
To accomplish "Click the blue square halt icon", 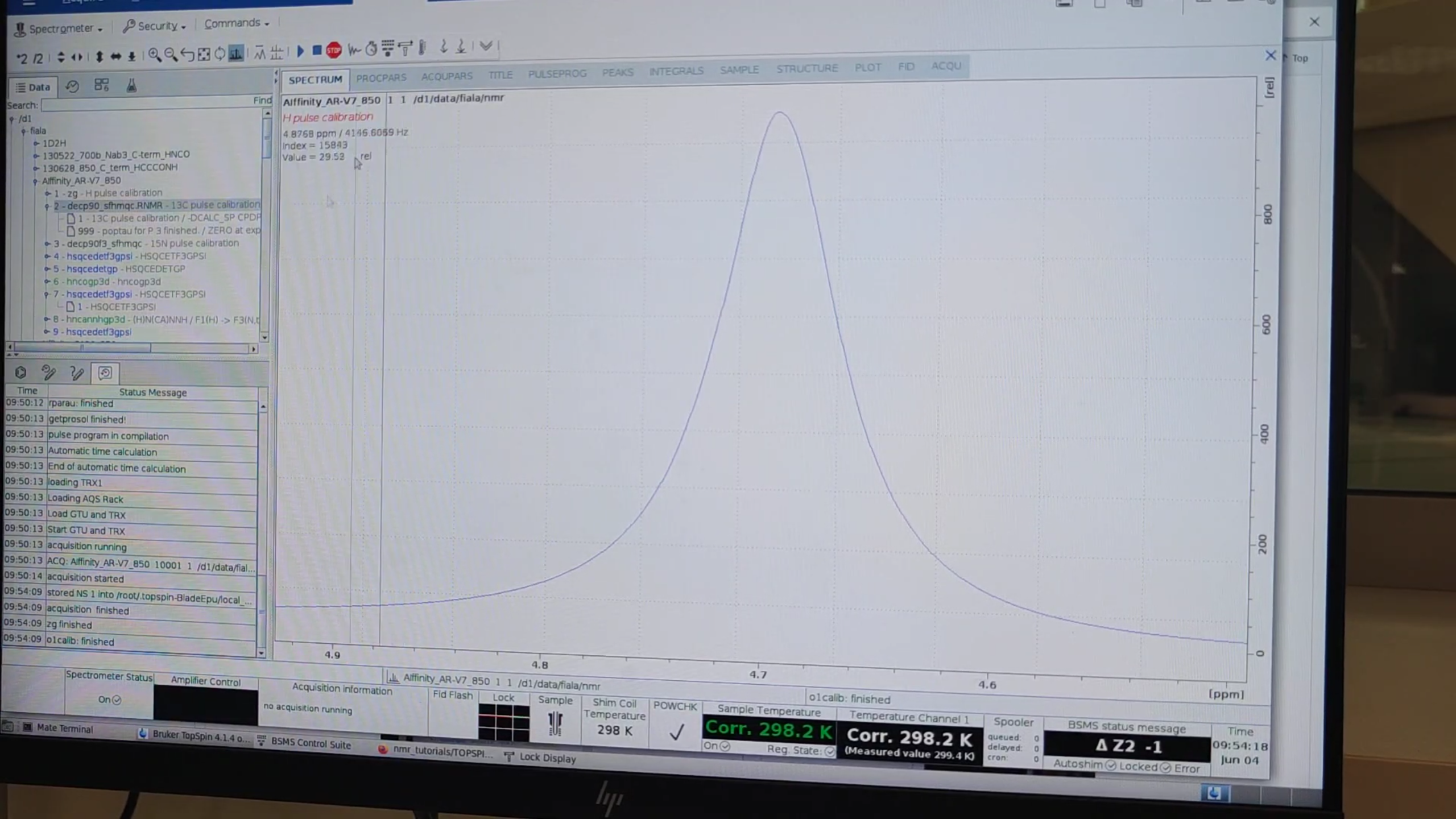I will click(x=317, y=51).
